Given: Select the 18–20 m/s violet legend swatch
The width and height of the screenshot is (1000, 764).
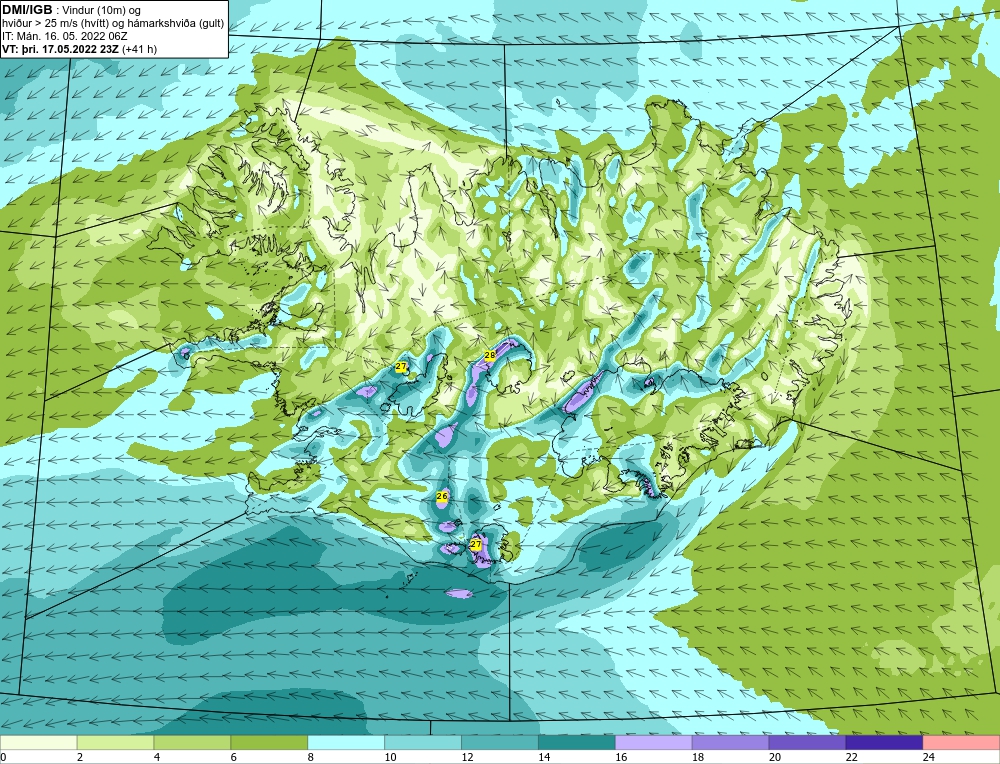Looking at the screenshot, I should pyautogui.click(x=730, y=742).
